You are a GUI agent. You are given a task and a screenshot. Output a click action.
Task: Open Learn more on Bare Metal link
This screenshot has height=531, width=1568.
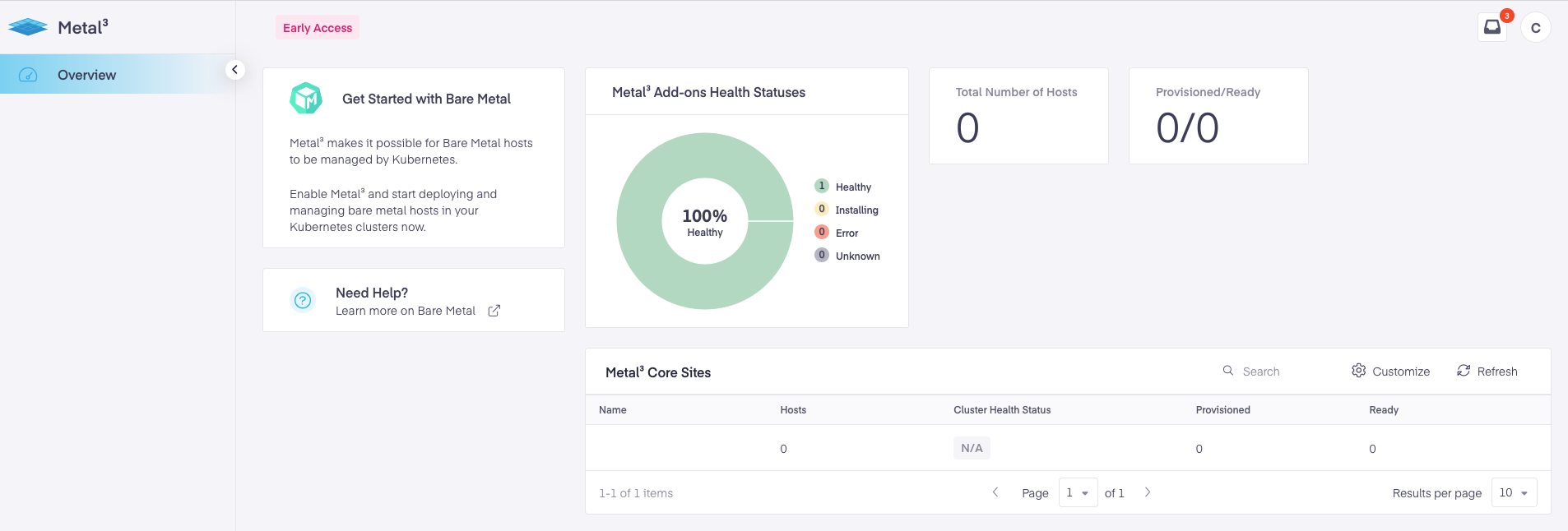[x=406, y=311]
